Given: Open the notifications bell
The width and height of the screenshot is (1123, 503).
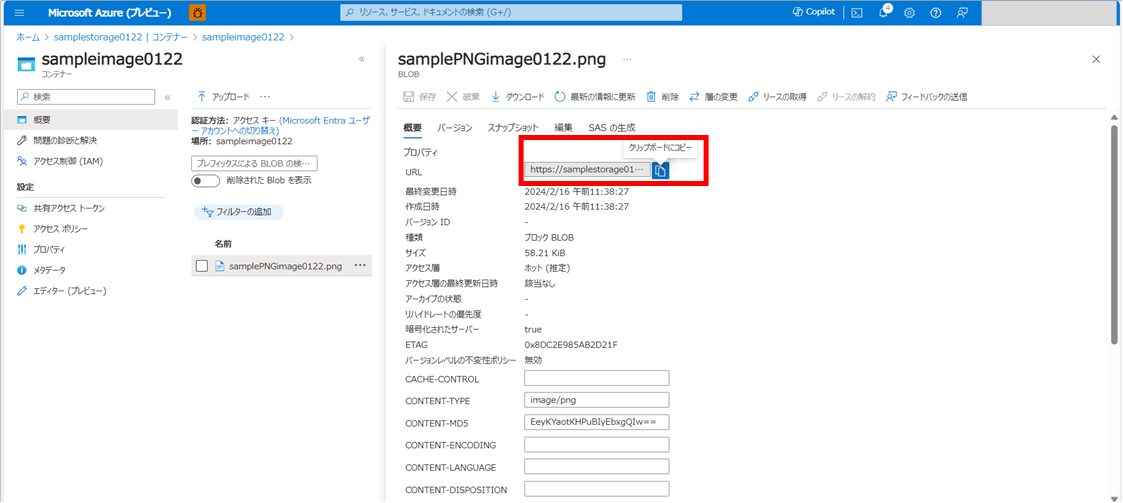Looking at the screenshot, I should point(884,13).
